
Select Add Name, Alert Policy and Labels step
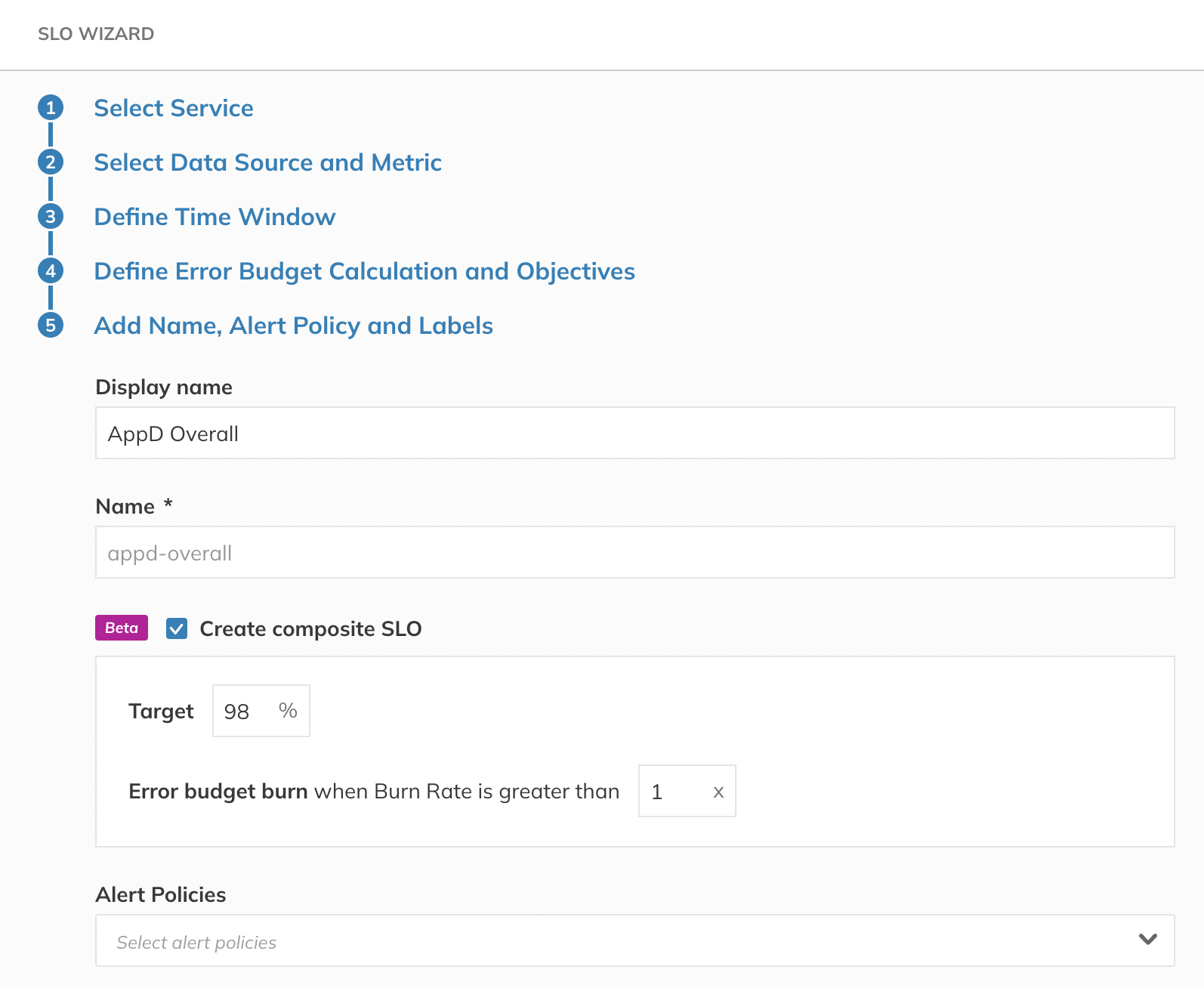[293, 326]
